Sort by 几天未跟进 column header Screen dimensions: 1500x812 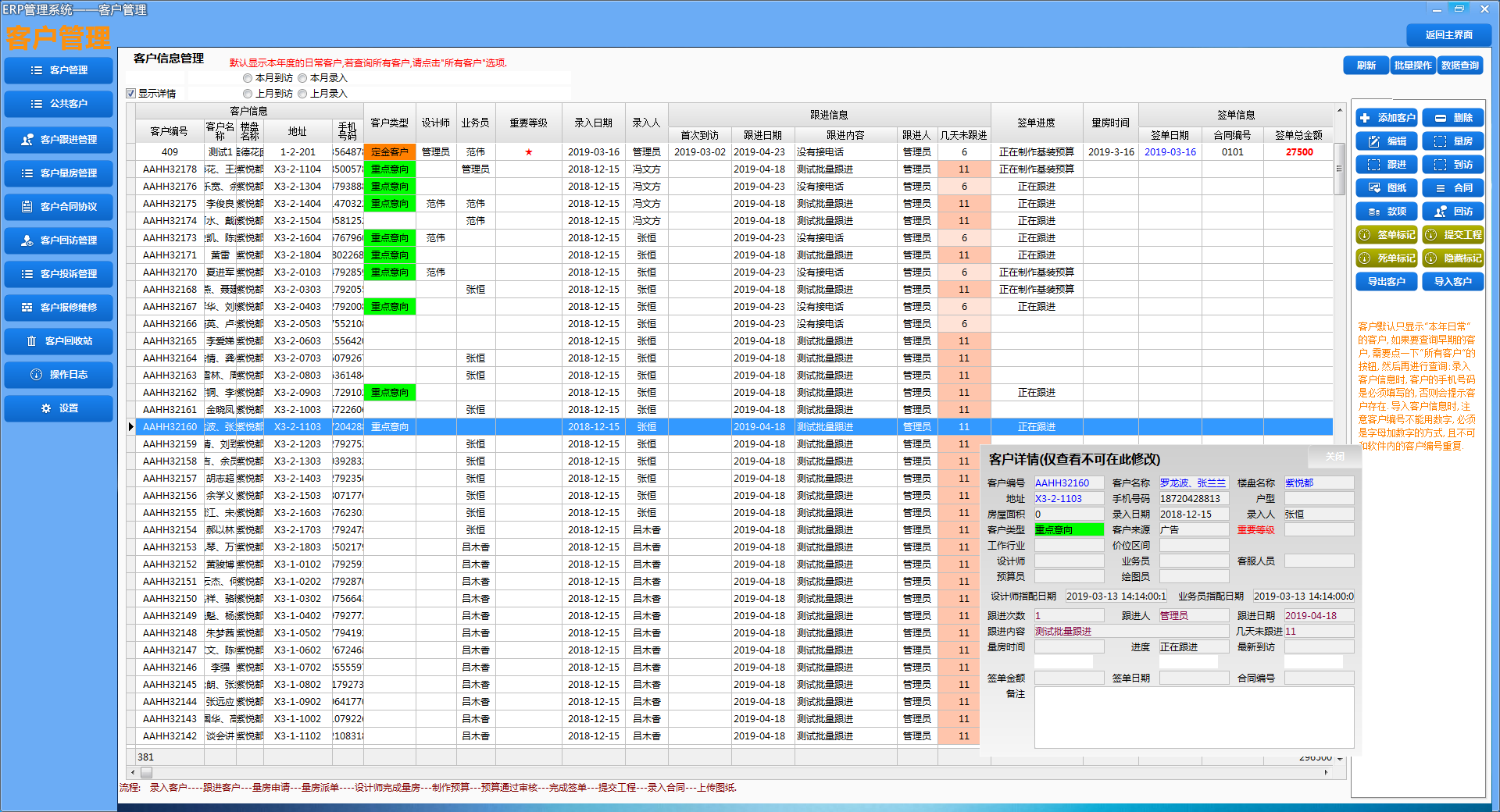coord(964,135)
